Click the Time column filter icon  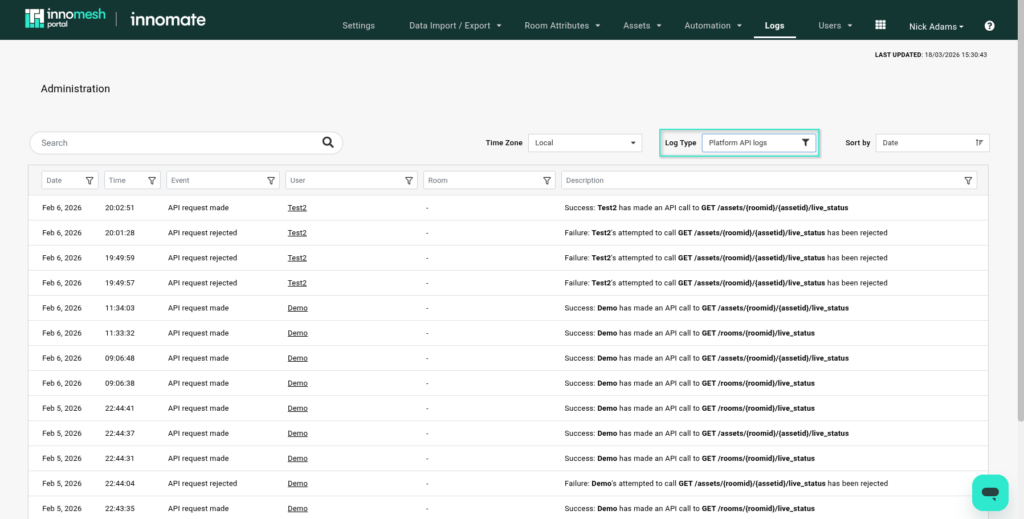click(x=152, y=181)
